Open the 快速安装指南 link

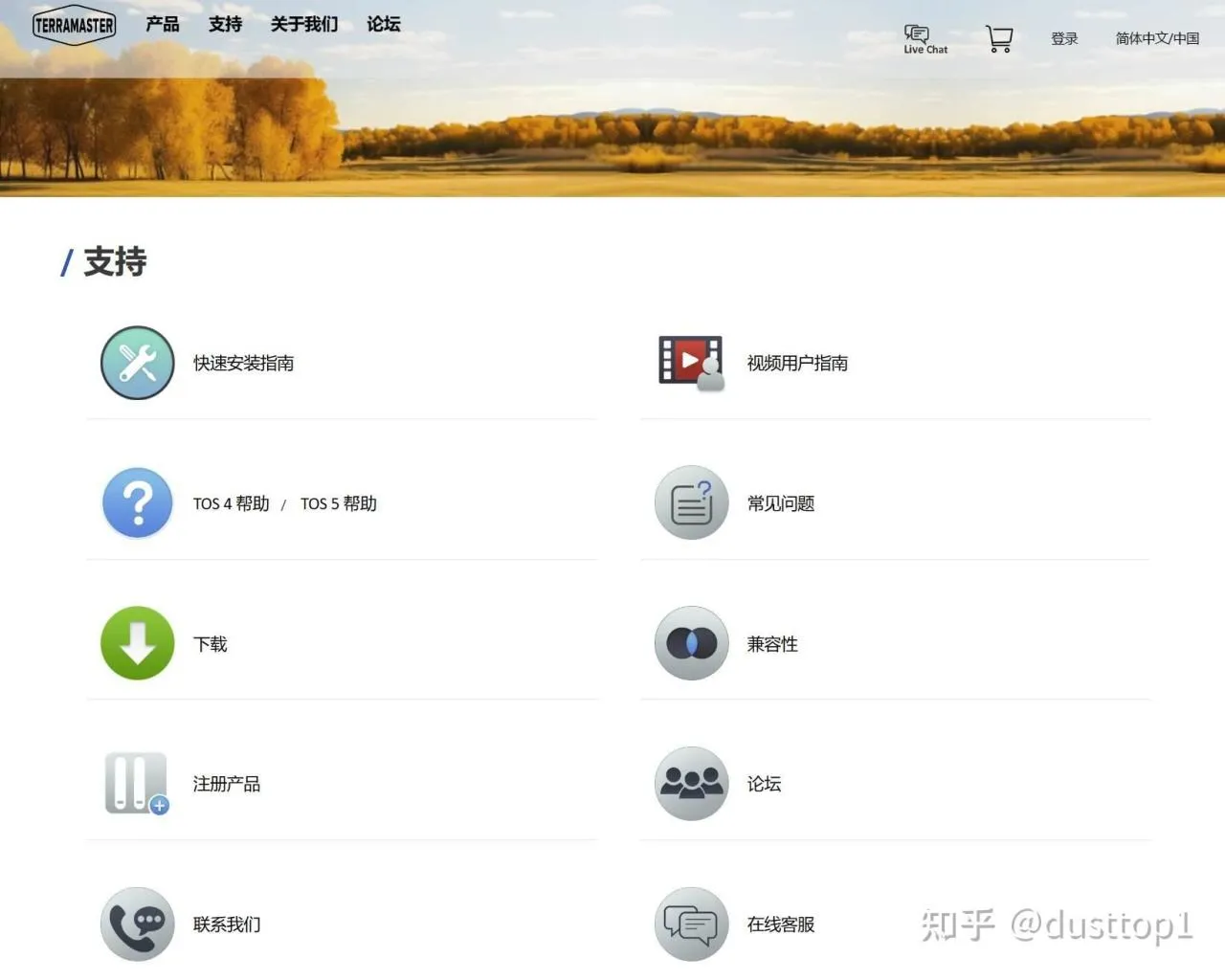tap(243, 363)
